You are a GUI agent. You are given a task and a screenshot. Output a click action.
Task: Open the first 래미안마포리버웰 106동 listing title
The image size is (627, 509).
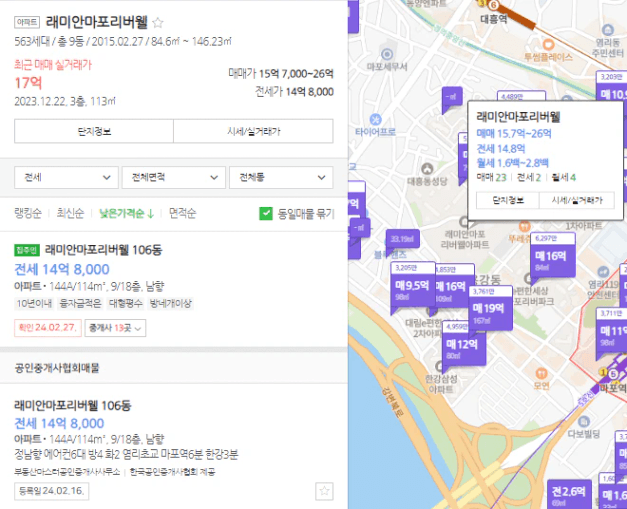coord(103,250)
